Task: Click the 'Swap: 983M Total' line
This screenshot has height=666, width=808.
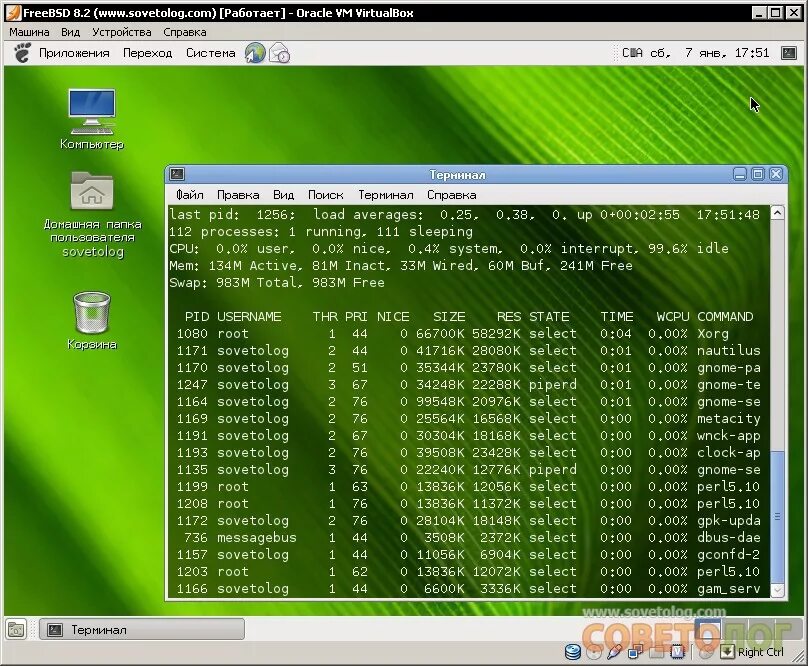Action: pyautogui.click(x=277, y=282)
